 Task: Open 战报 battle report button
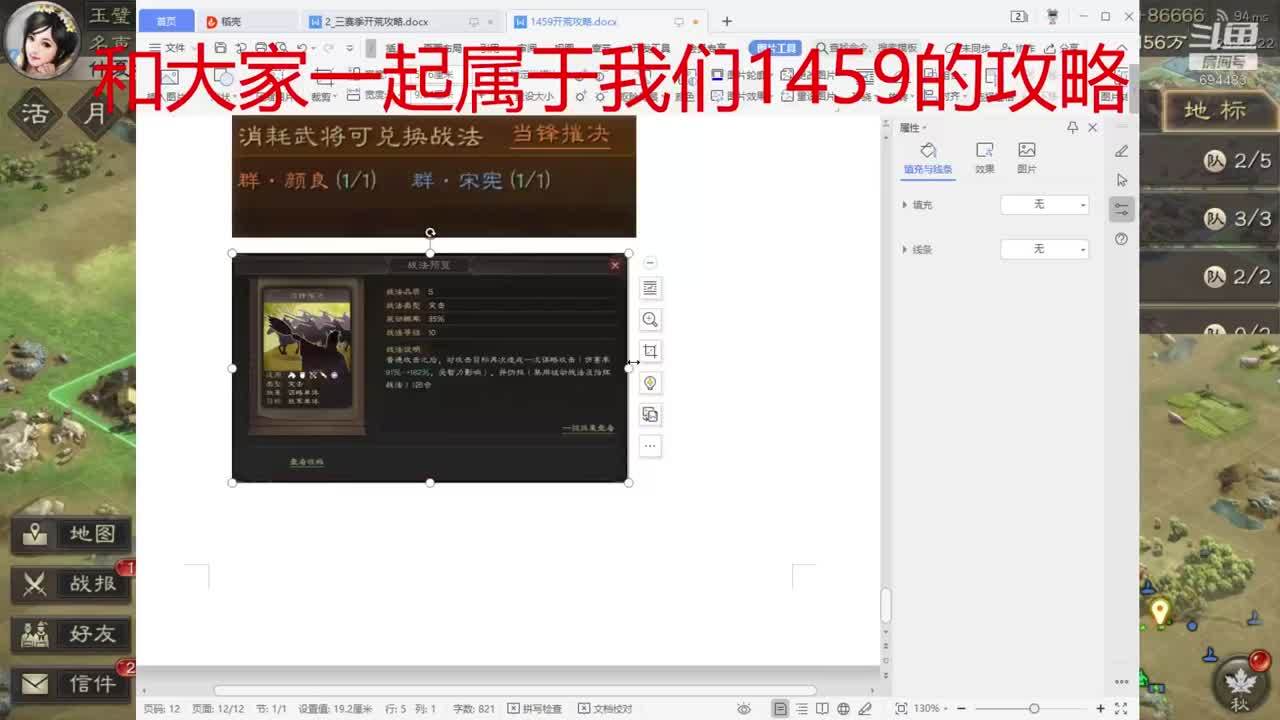click(x=70, y=583)
